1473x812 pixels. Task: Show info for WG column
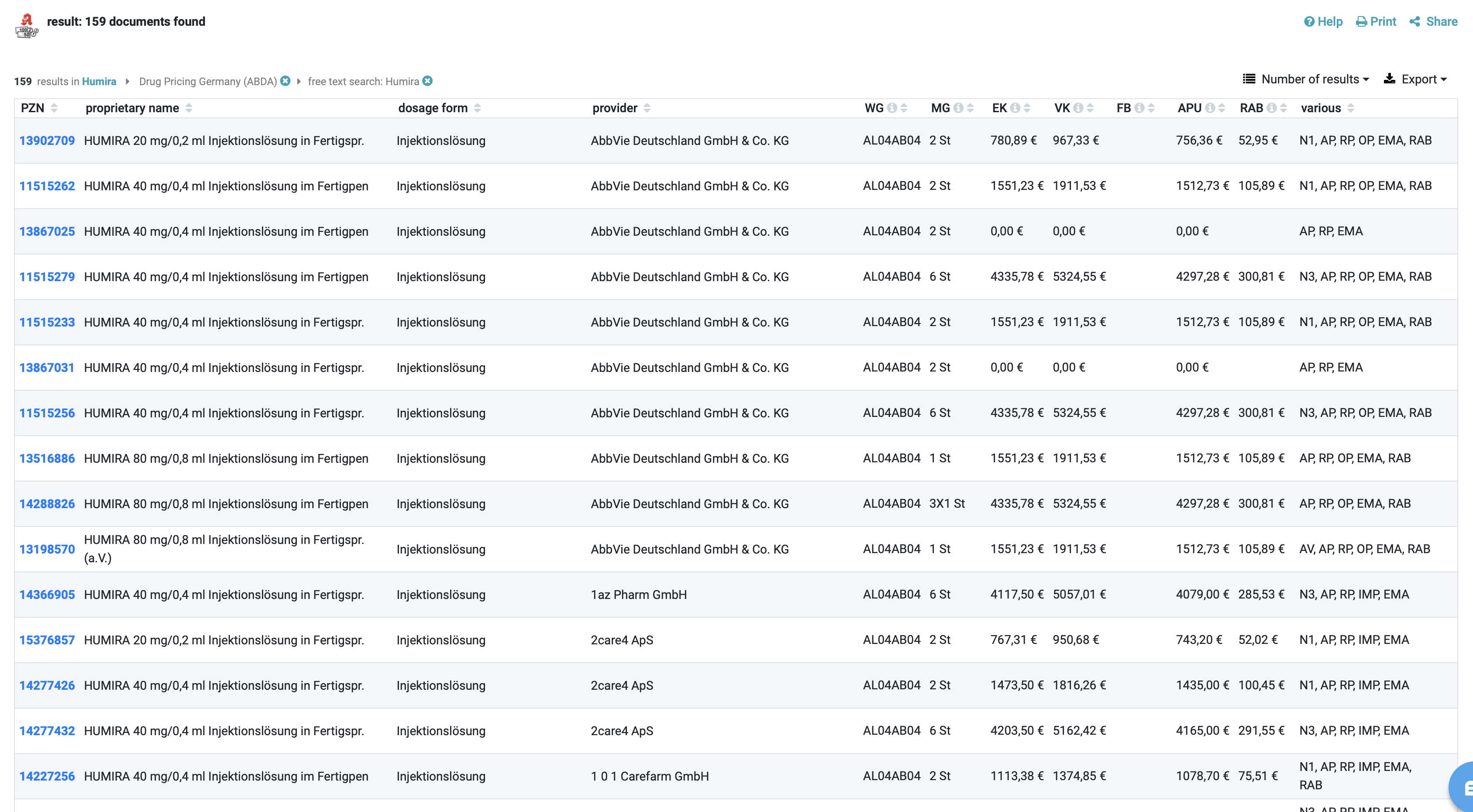(x=891, y=108)
